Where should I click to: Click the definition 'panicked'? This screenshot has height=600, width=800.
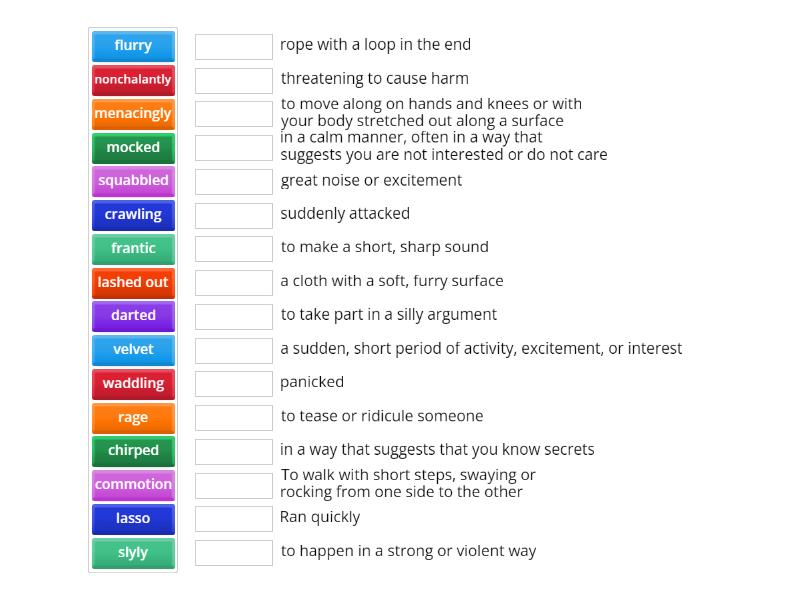(312, 383)
